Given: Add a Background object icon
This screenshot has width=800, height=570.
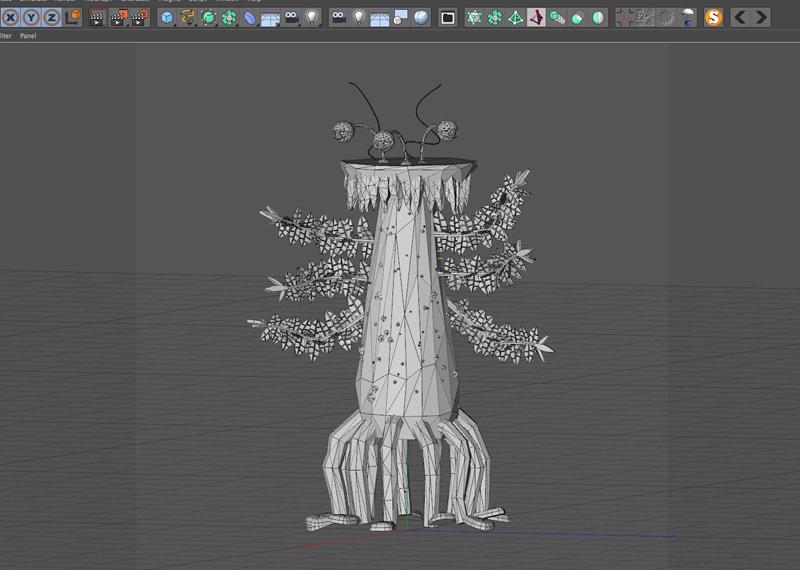Looking at the screenshot, I should click(401, 18).
